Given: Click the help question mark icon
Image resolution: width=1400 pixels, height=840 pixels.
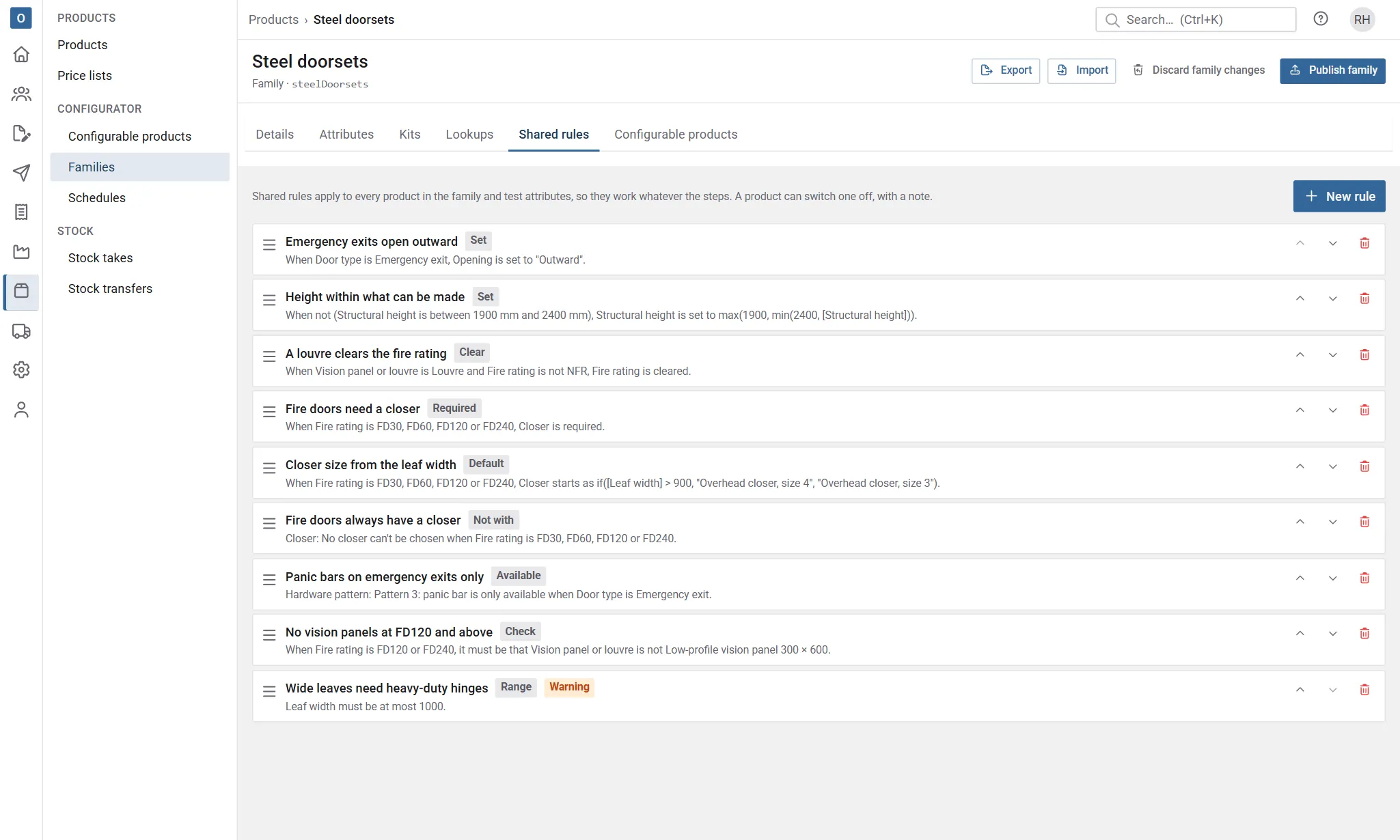Looking at the screenshot, I should 1321,19.
